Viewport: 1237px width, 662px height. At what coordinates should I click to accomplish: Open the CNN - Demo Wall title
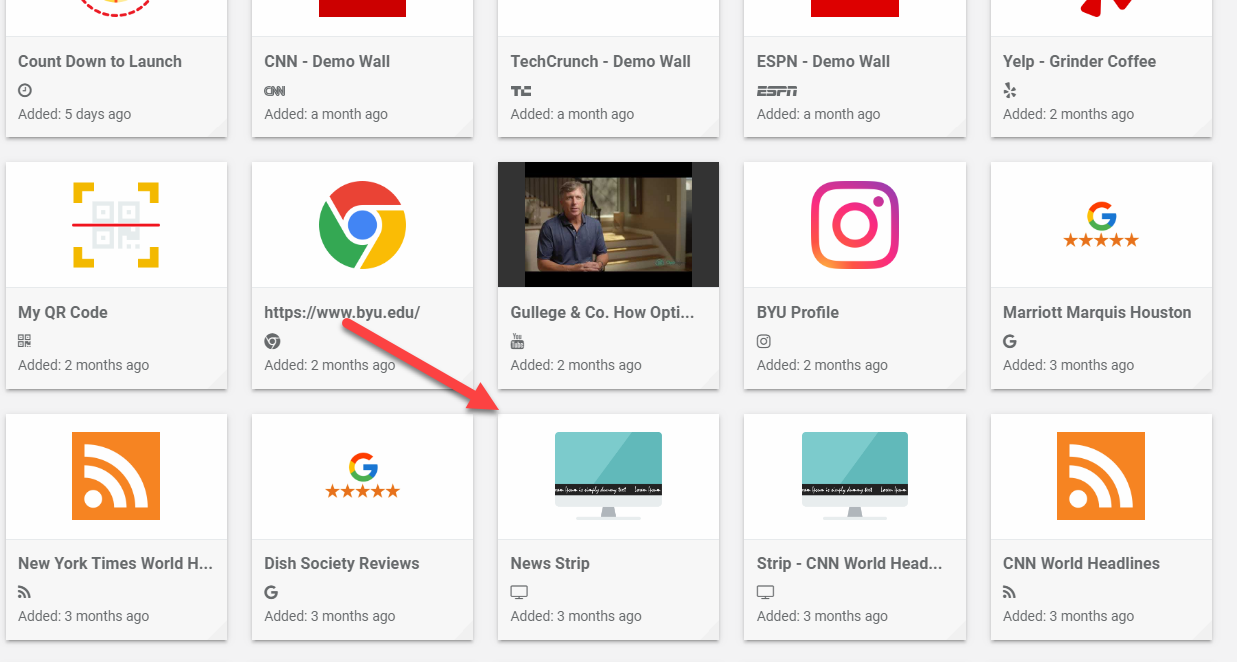tap(327, 61)
